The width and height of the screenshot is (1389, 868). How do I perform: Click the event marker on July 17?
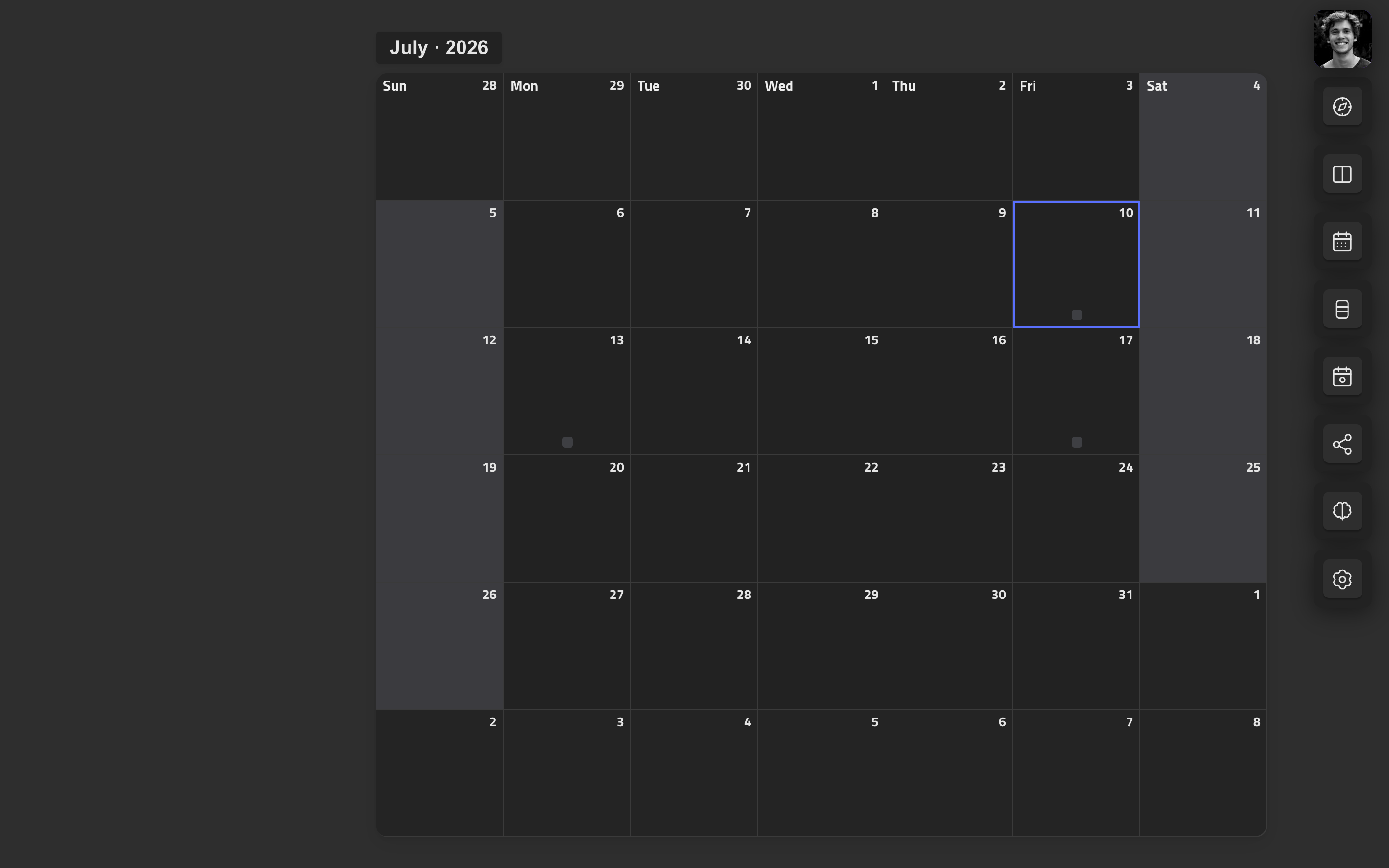pos(1077,442)
